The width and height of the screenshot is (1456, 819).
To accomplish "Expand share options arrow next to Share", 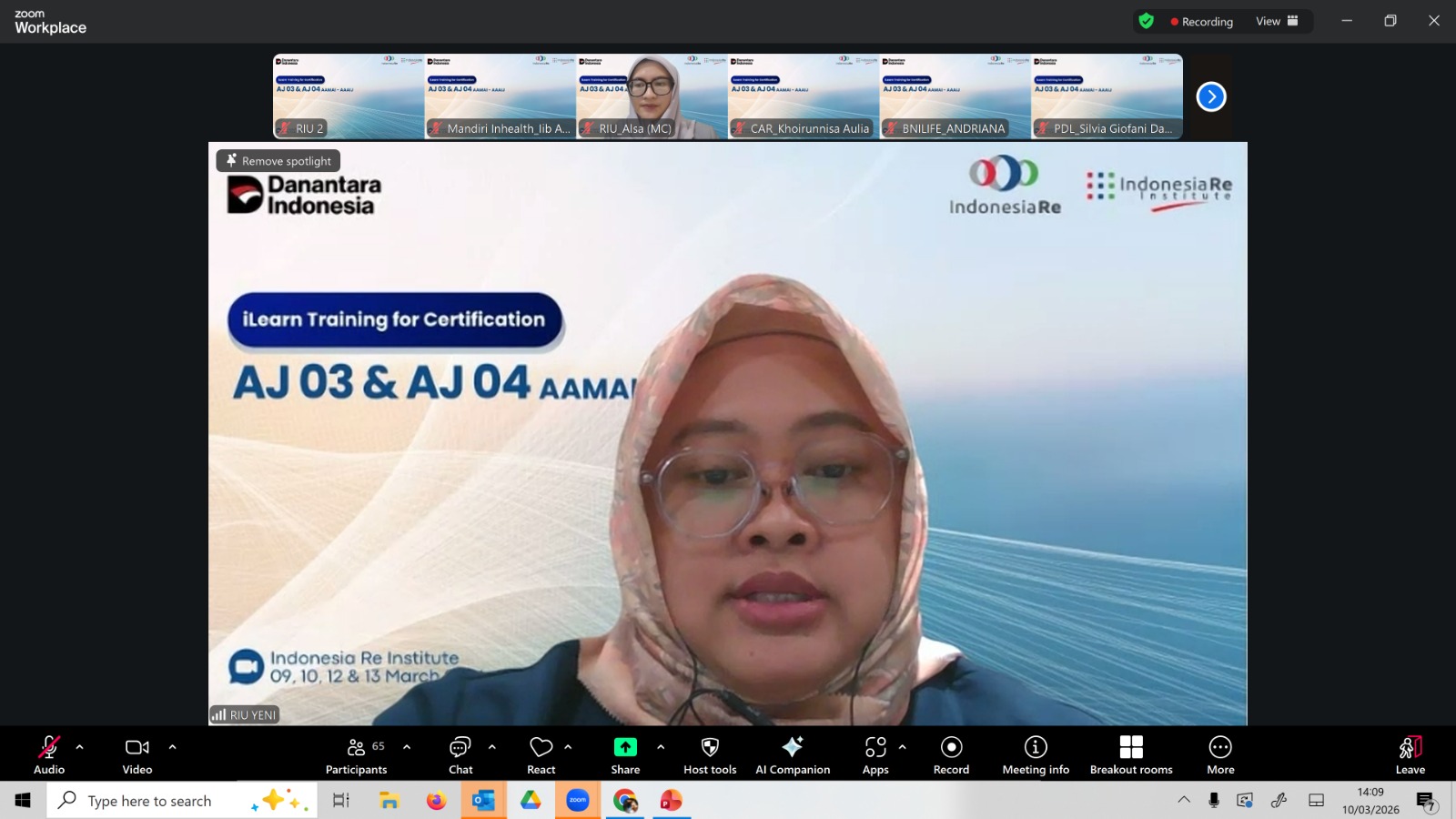I will coord(661,747).
